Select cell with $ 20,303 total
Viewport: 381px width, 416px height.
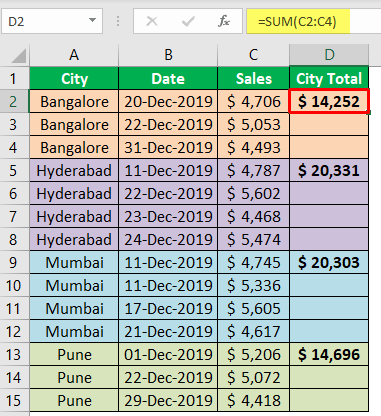pos(329,263)
